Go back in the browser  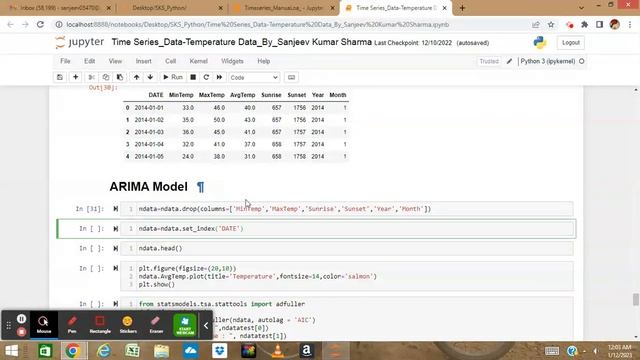[x=10, y=24]
